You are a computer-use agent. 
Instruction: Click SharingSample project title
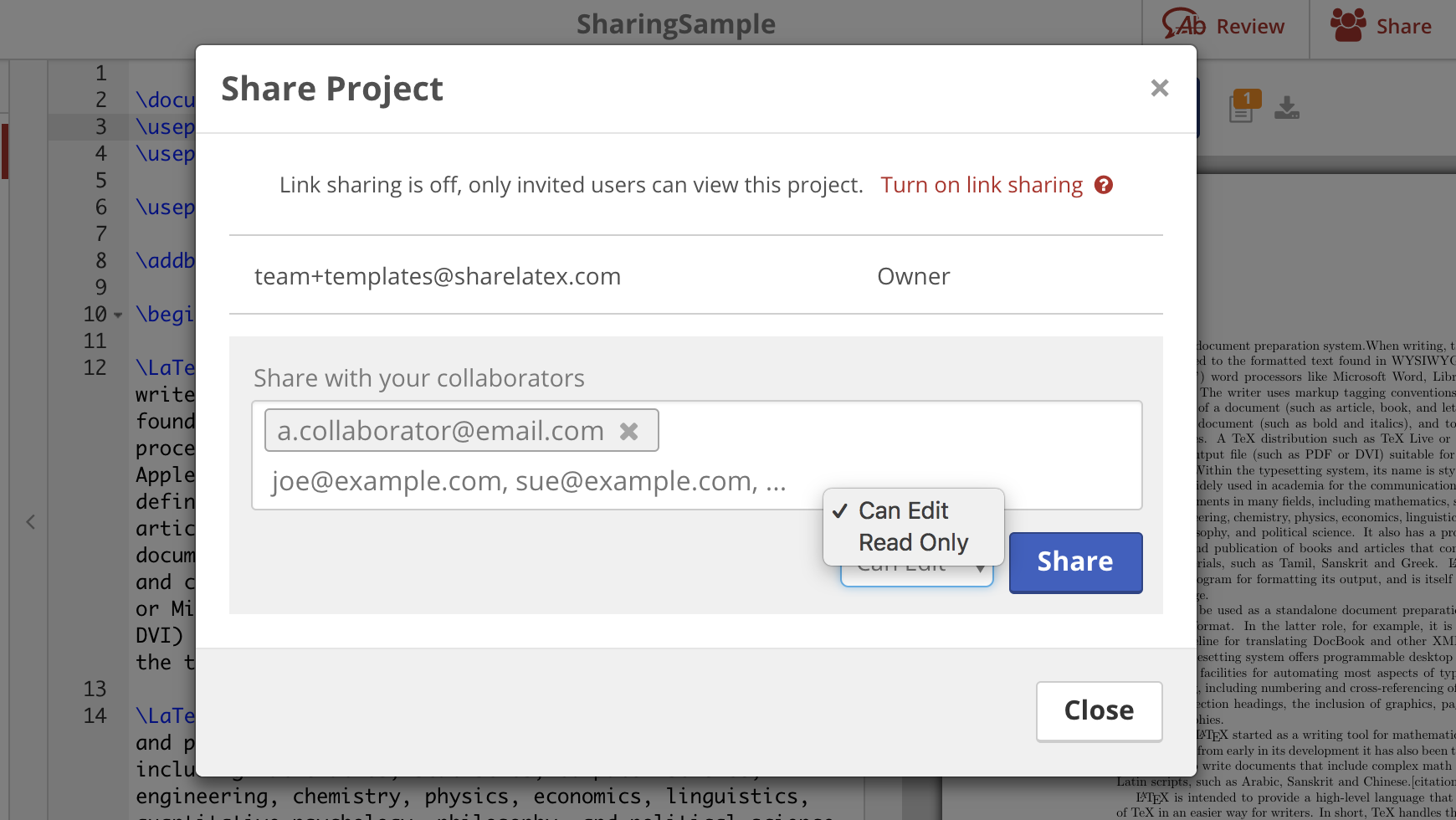[676, 24]
